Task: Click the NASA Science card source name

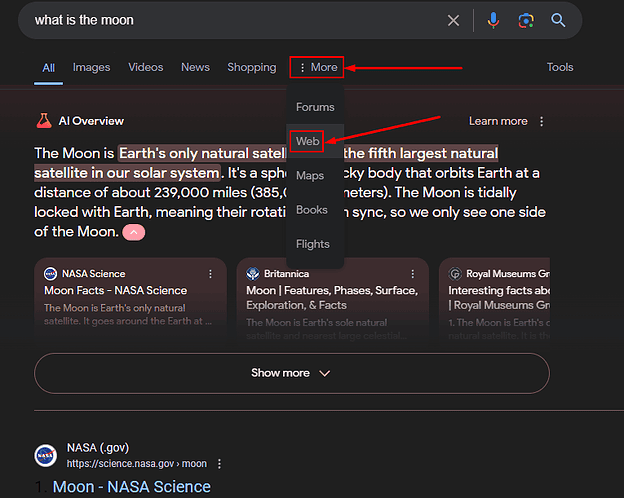Action: pyautogui.click(x=94, y=274)
